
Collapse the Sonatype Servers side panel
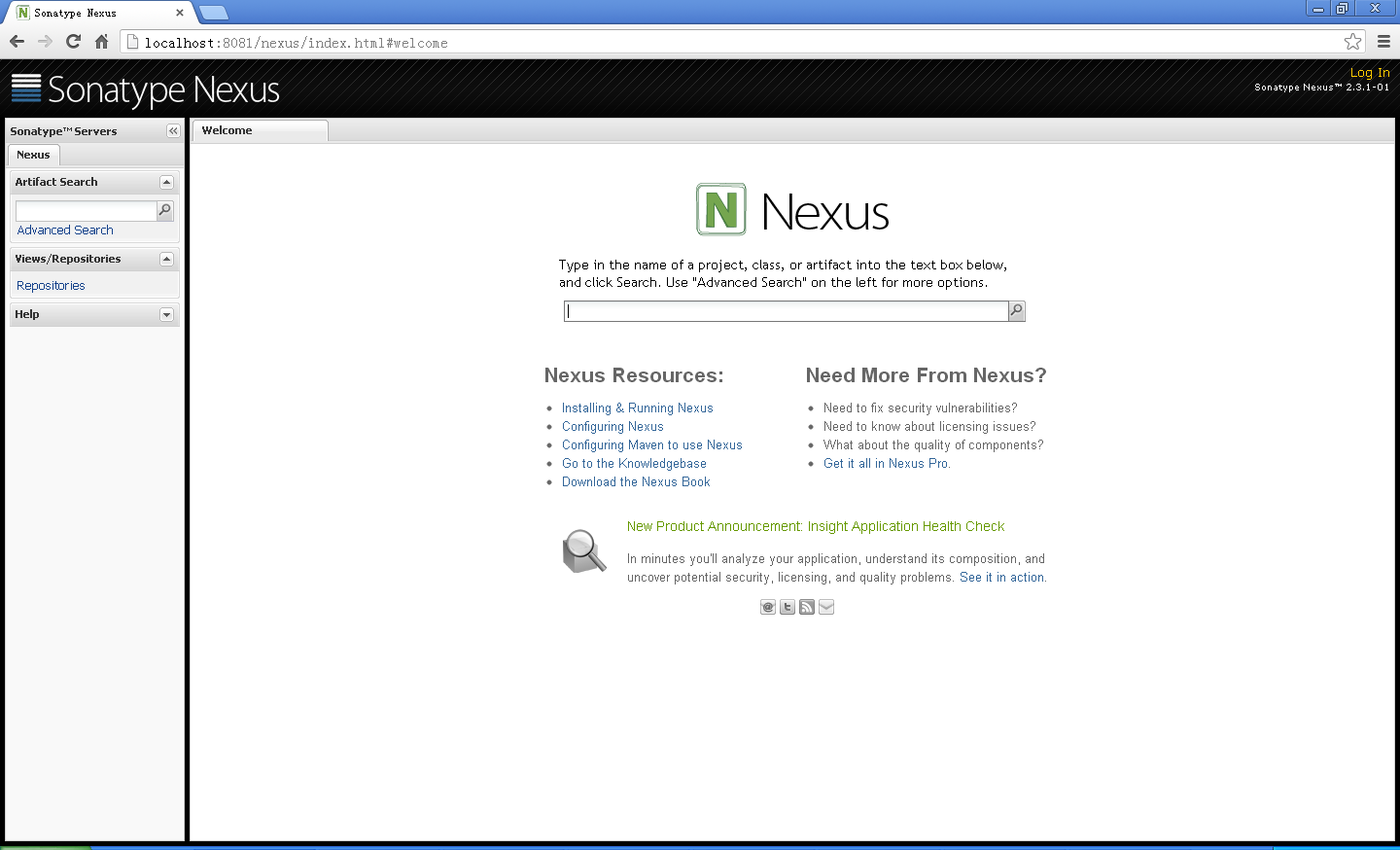173,131
